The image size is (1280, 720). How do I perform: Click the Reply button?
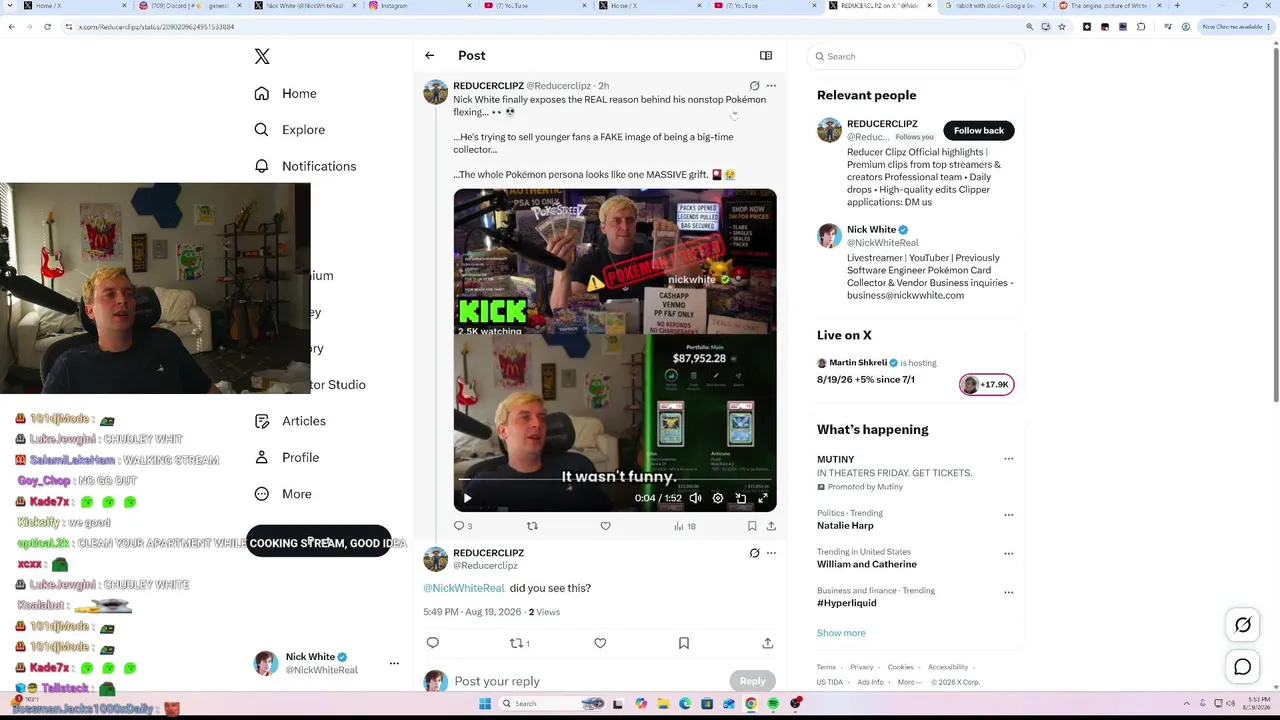(x=752, y=681)
